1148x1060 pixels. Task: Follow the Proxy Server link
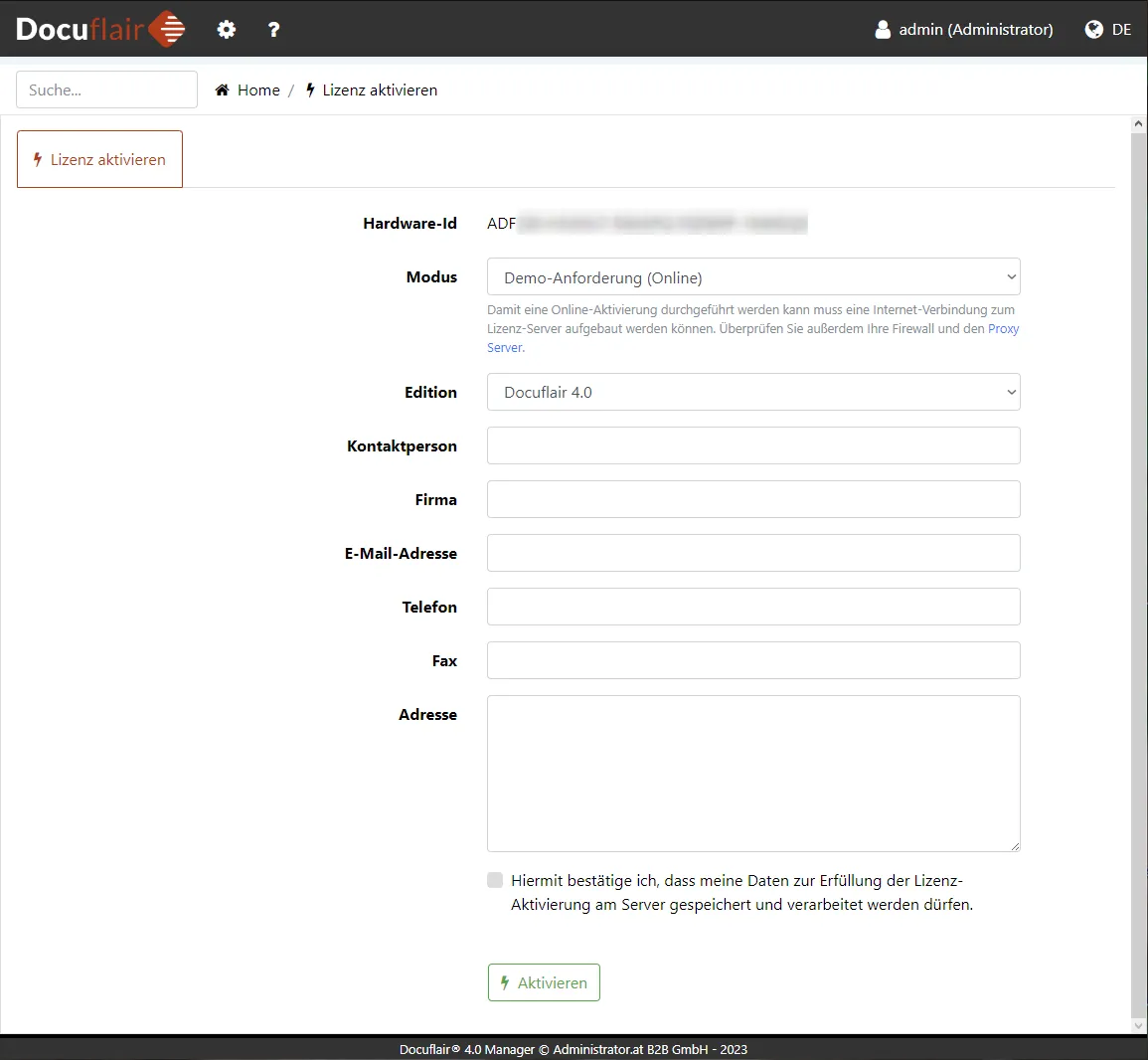pos(1003,329)
